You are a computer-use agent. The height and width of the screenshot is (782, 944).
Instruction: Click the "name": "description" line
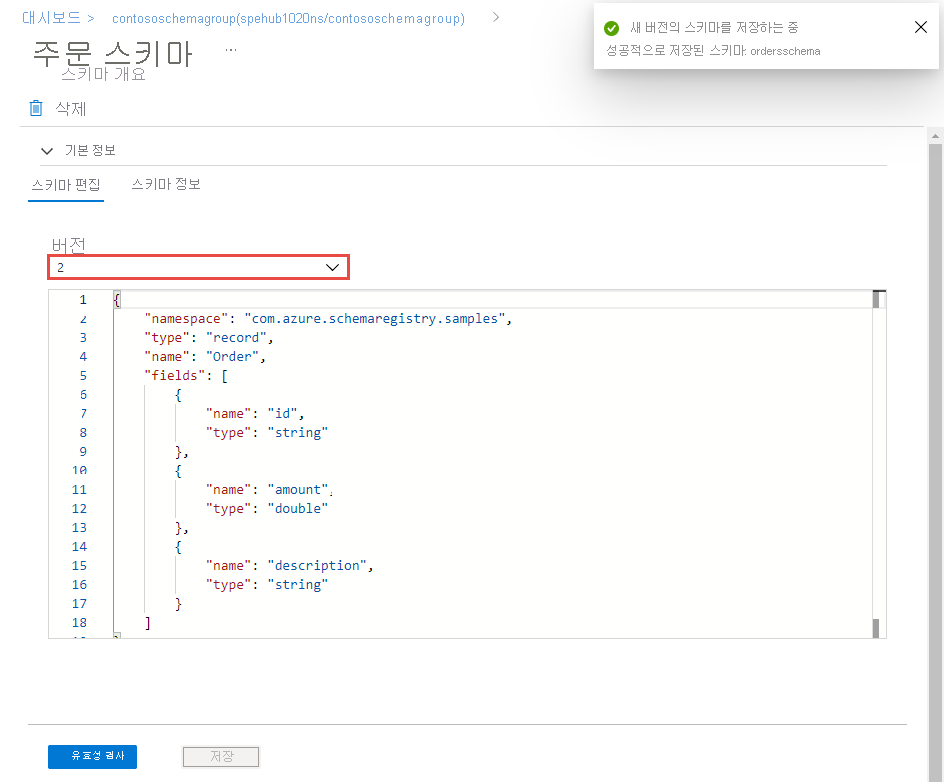coord(290,566)
